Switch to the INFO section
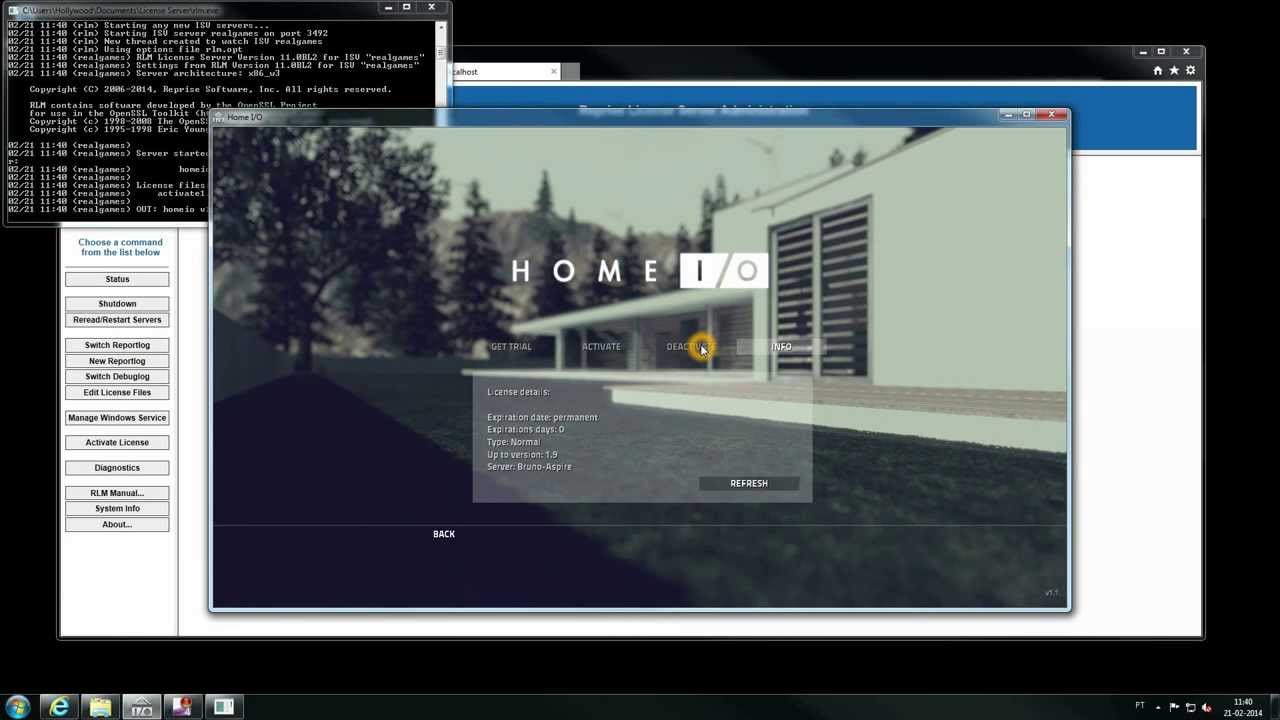 tap(781, 347)
